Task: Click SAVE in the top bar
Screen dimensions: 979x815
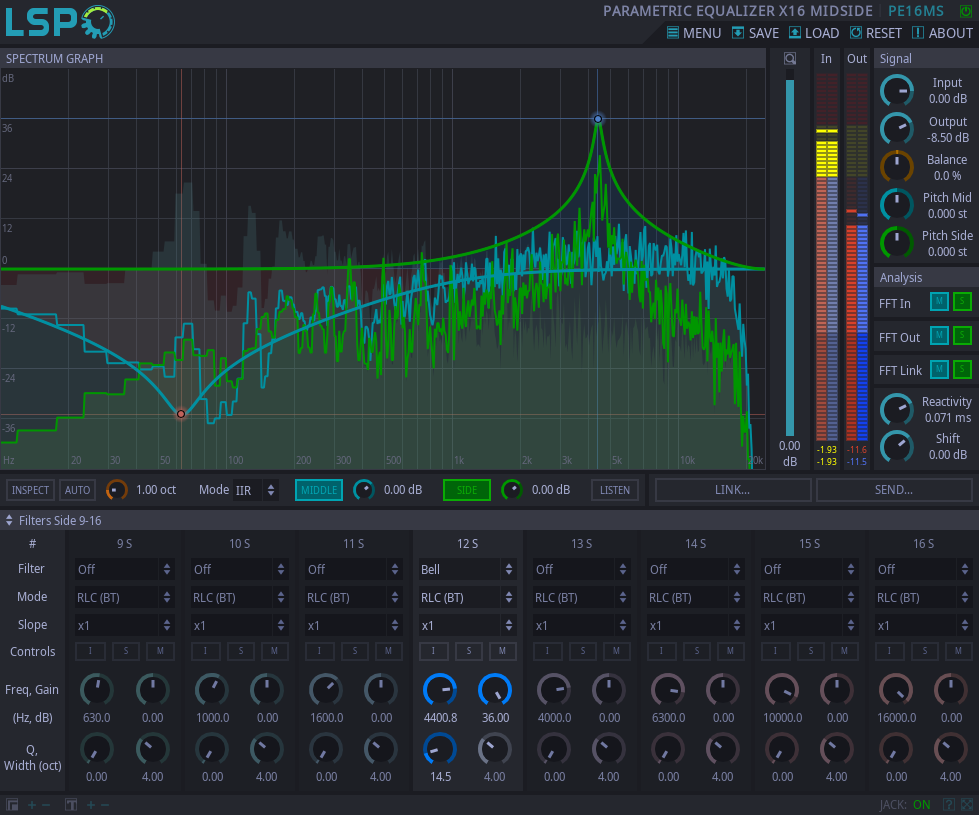Action: click(x=755, y=33)
